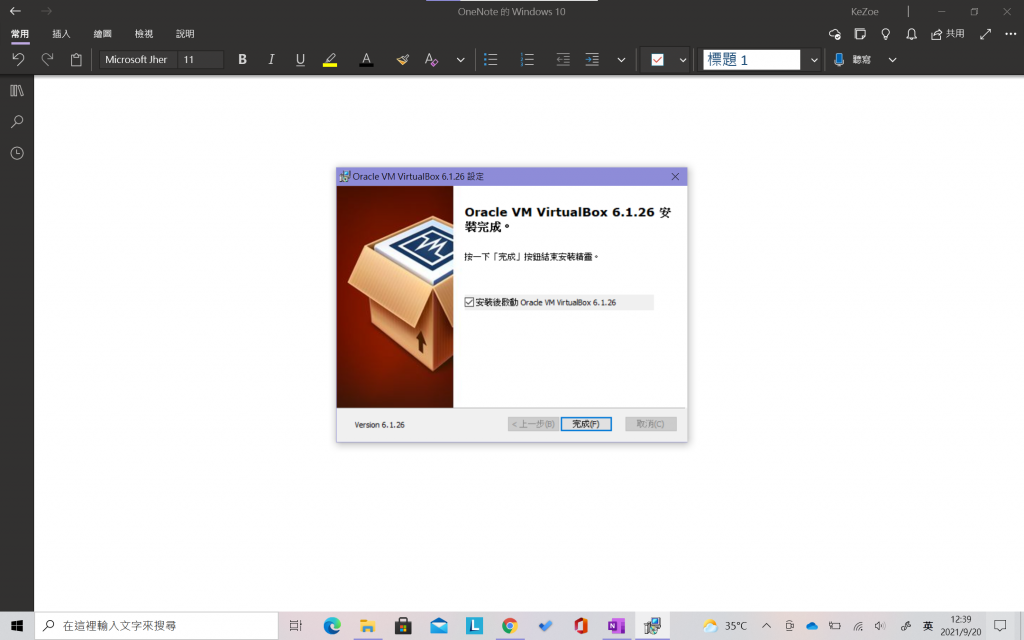Click the lightbulb tell me icon
Screen dimensions: 1024x640
pos(886,34)
